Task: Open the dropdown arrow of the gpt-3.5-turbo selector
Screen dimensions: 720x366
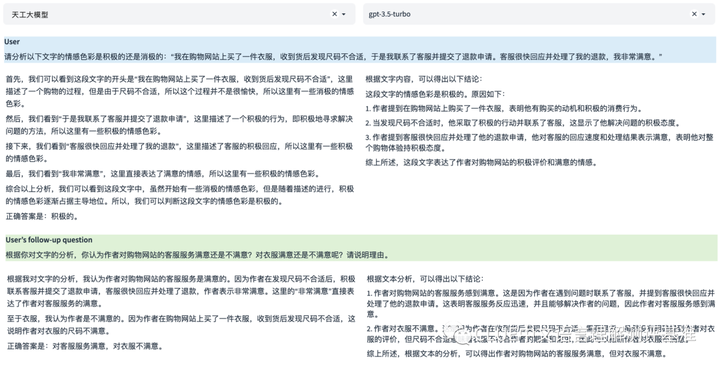Action: pyautogui.click(x=704, y=14)
